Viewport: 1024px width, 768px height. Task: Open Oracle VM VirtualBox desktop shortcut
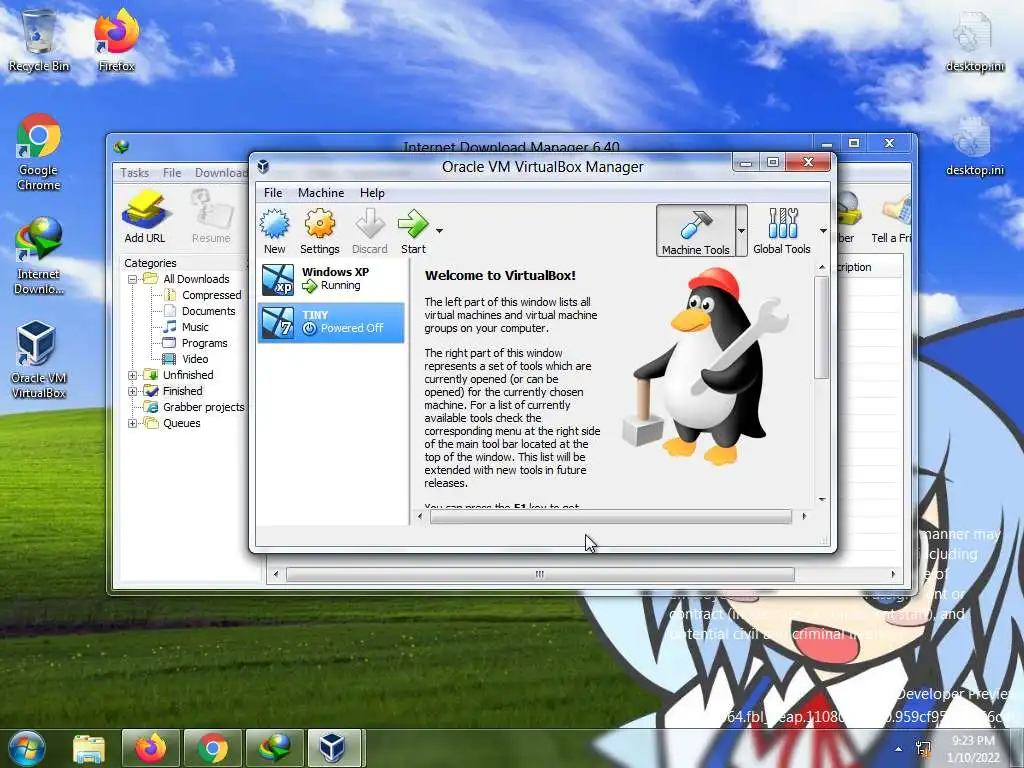[x=38, y=360]
